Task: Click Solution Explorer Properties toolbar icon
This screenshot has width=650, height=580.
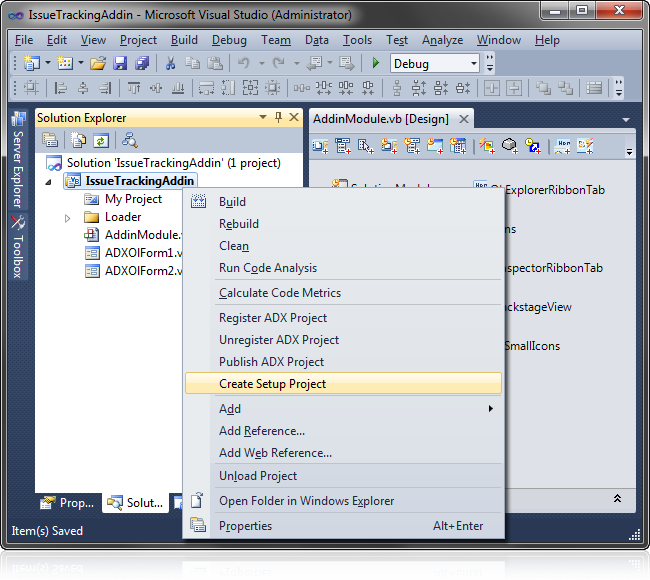Action: [50, 141]
